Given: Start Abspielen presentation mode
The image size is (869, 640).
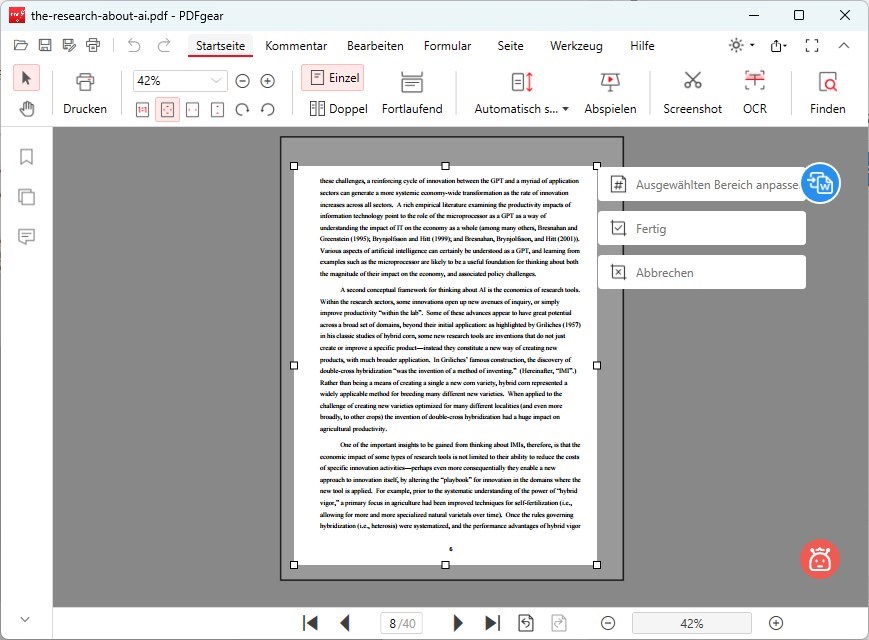Looking at the screenshot, I should pyautogui.click(x=610, y=82).
